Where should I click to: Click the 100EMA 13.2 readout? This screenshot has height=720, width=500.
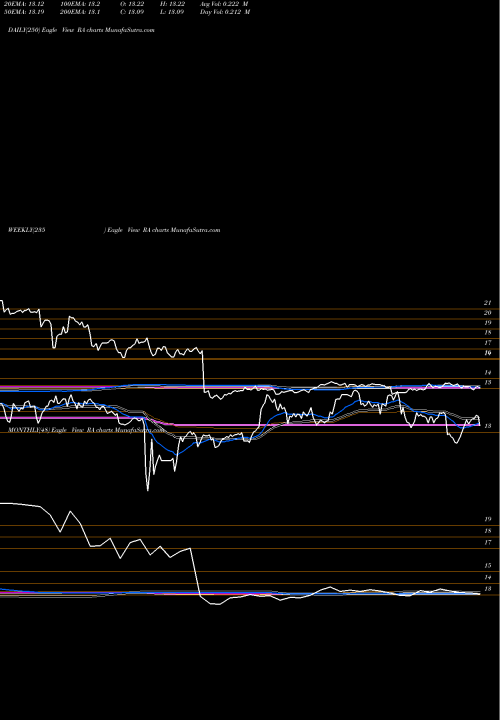pyautogui.click(x=78, y=4)
